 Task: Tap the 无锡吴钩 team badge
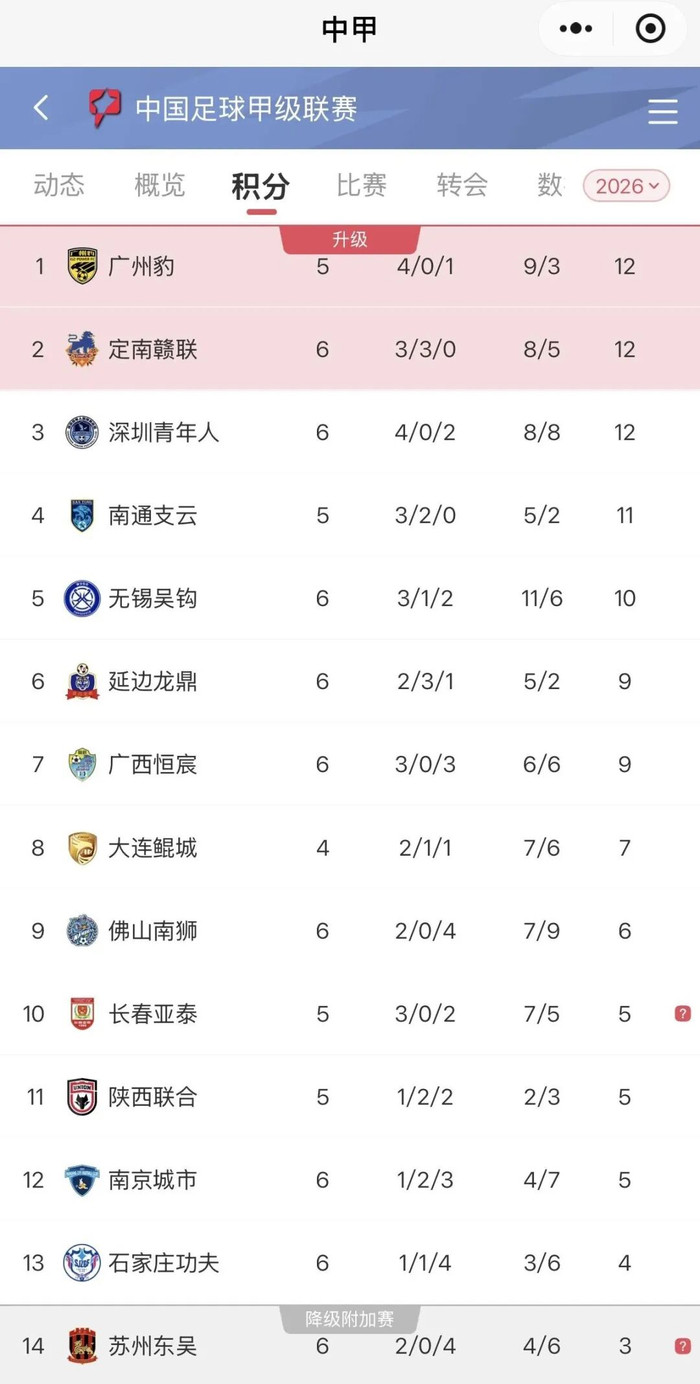click(82, 598)
